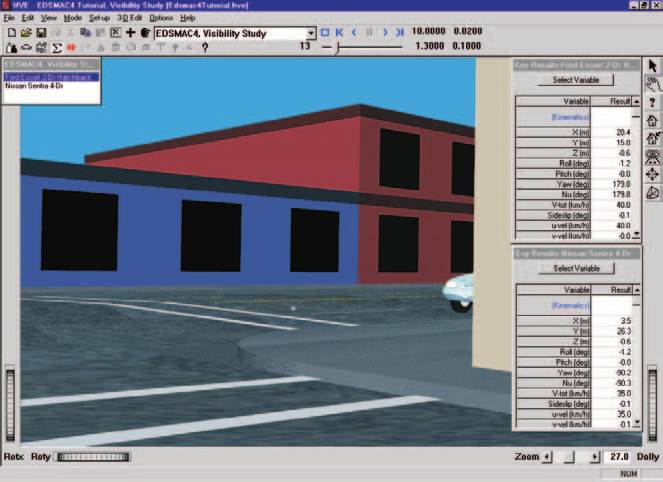This screenshot has height=482, width=663.
Task: Select the hand pan tool in the viewer
Action: (652, 84)
